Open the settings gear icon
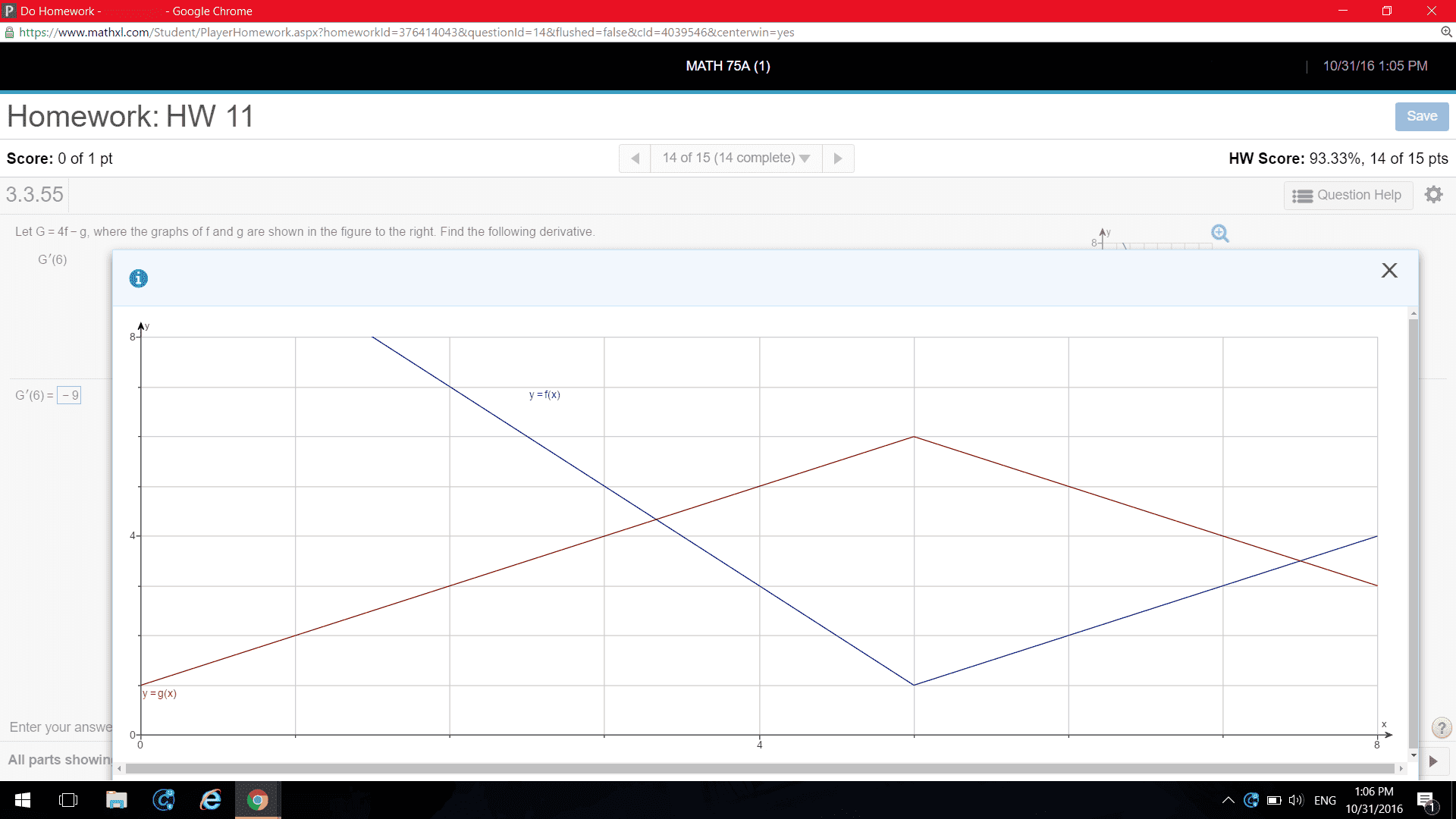Screen dimensions: 1456x819 point(1433,195)
